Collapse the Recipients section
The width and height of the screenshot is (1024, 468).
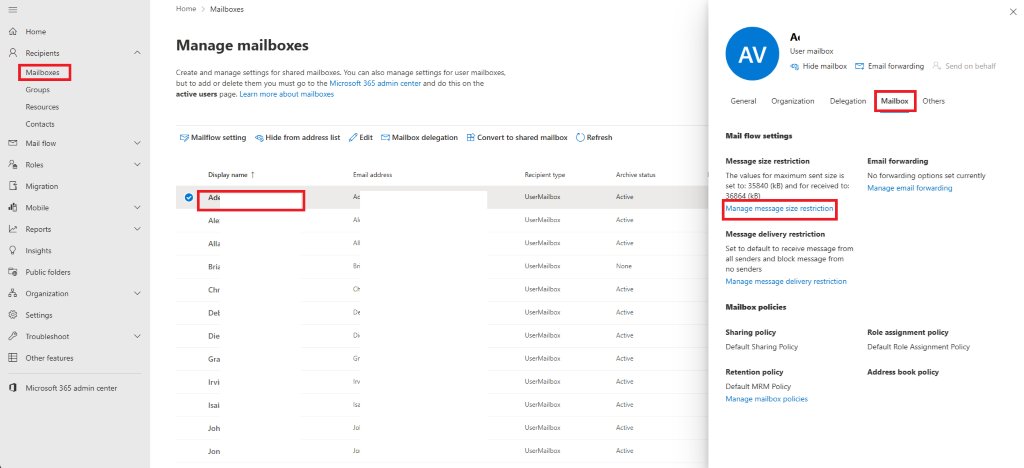[x=137, y=53]
